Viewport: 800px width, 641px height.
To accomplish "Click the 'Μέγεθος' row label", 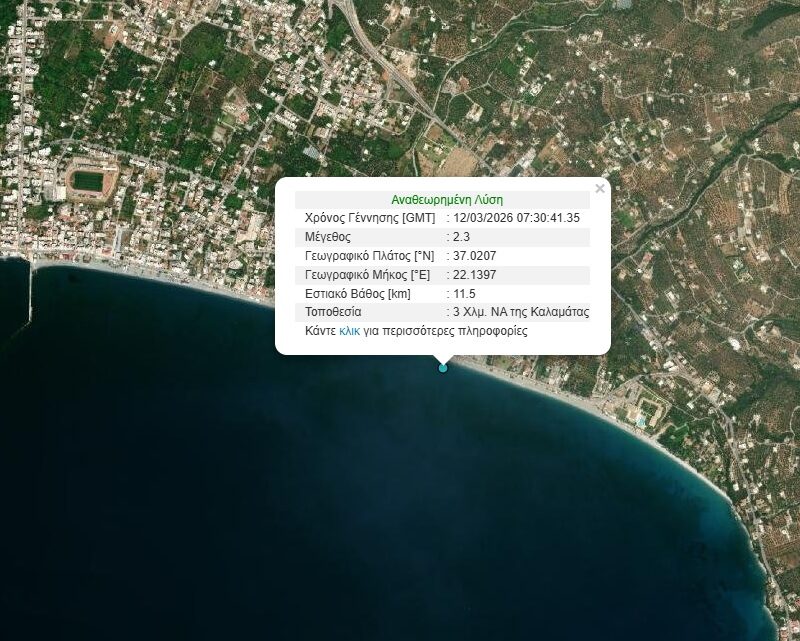I will [x=330, y=237].
